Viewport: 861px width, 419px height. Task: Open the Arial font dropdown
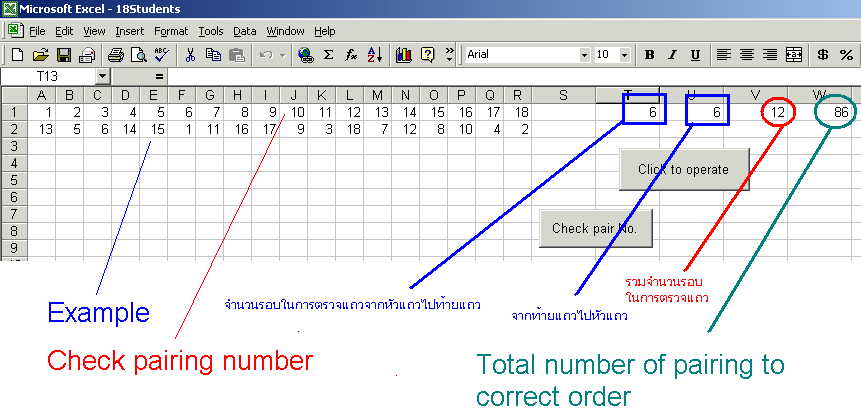click(584, 55)
